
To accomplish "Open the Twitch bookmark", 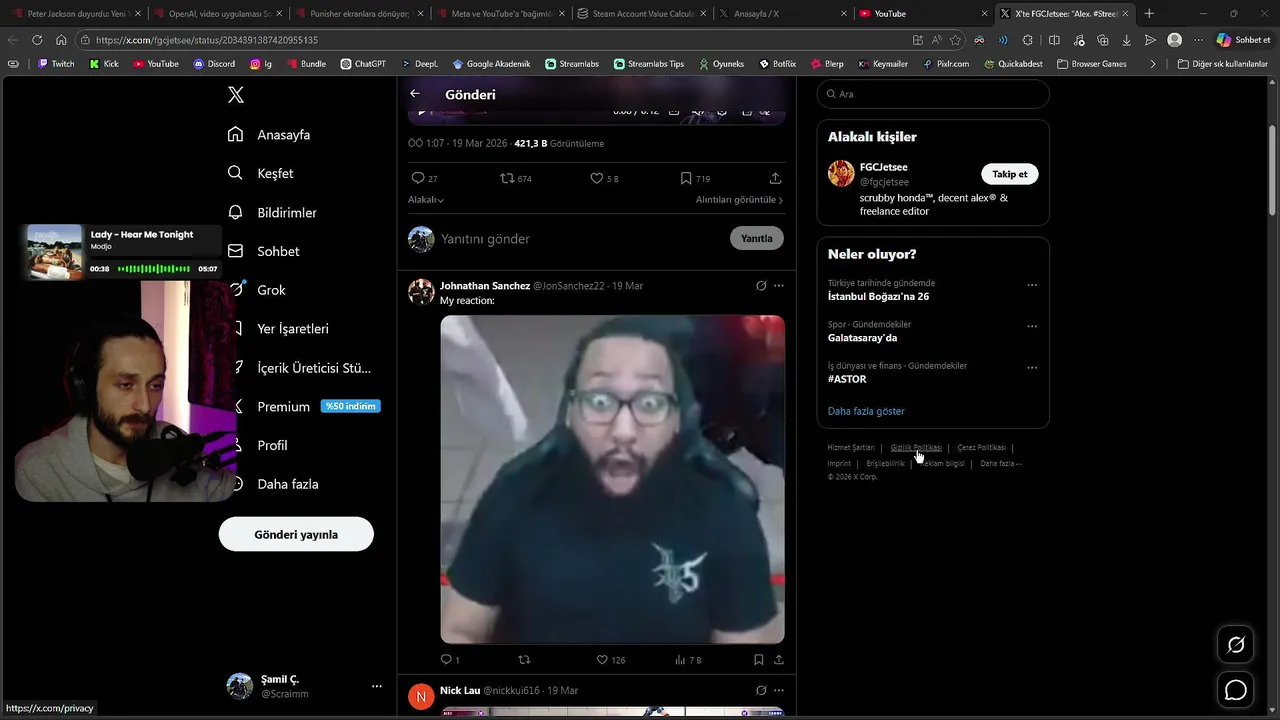I will coord(55,64).
